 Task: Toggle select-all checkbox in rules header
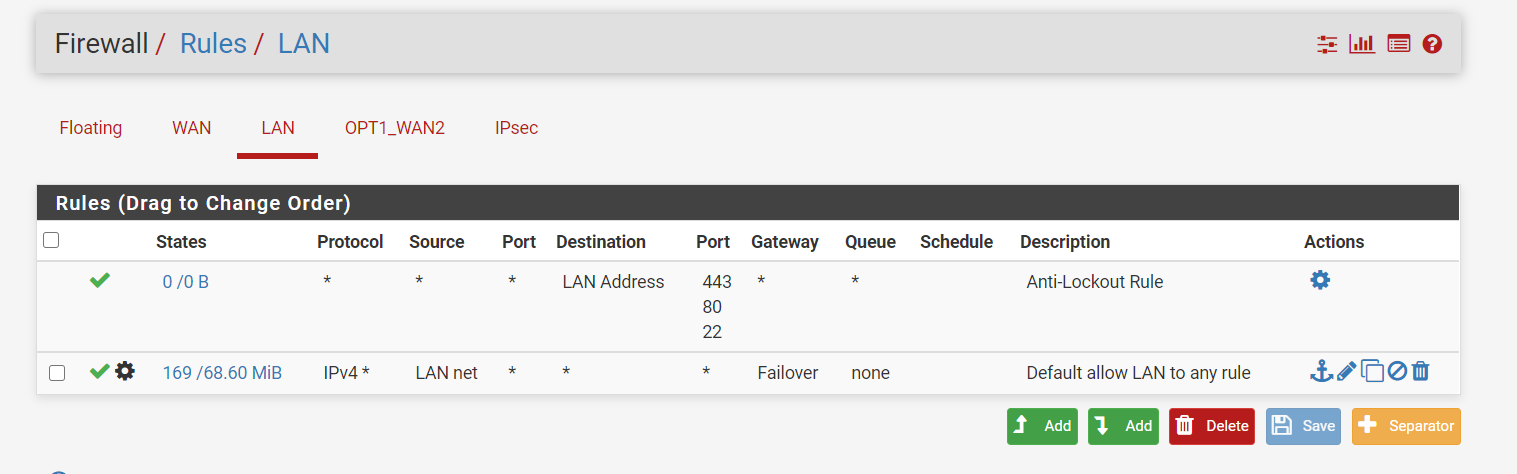52,240
